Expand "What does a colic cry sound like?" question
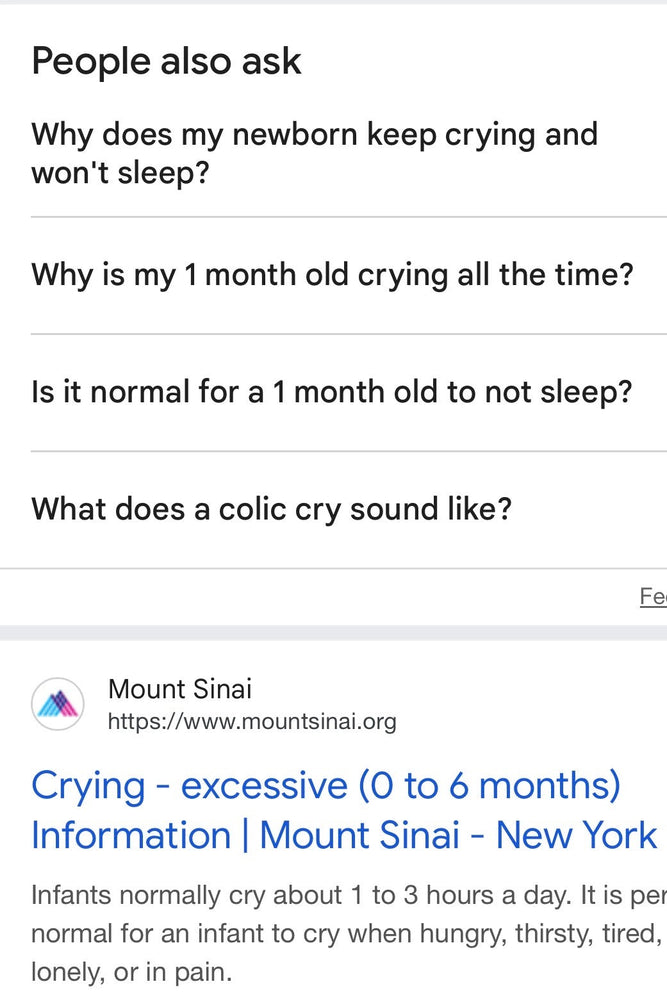Screen dimensions: 667x1000 [x=272, y=509]
